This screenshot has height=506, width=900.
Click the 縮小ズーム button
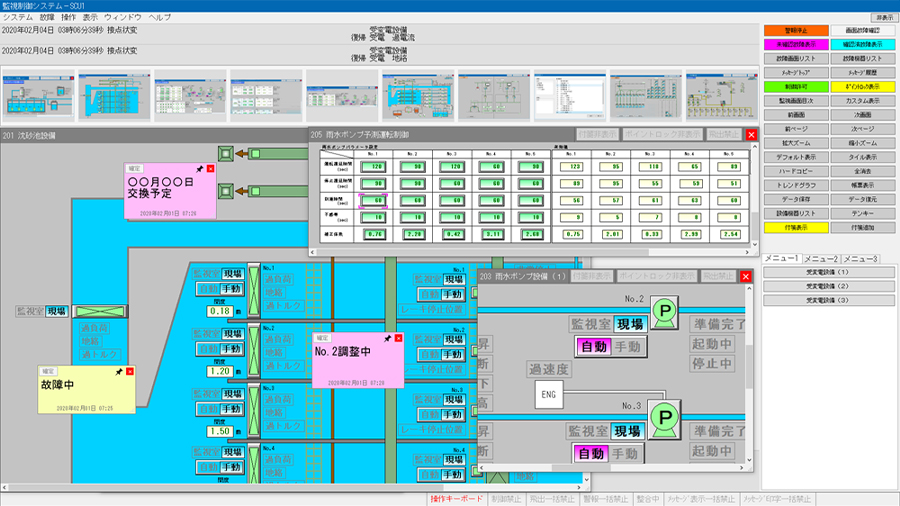pyautogui.click(x=863, y=143)
